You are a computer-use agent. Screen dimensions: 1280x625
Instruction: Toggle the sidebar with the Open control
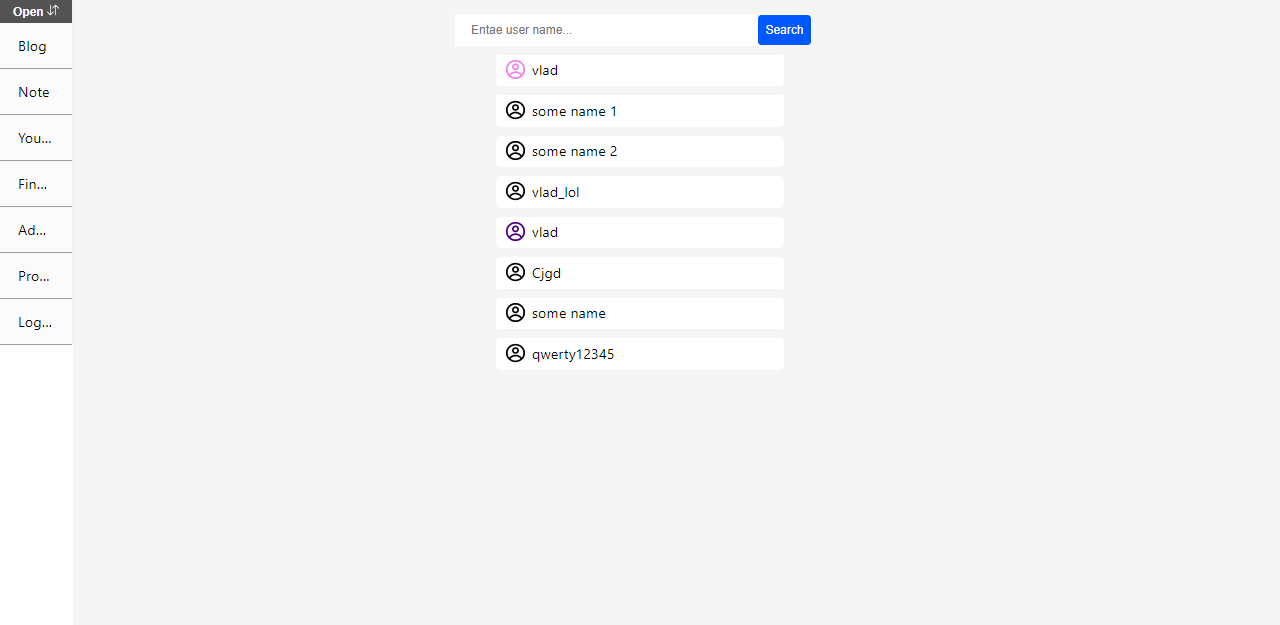pos(30,11)
